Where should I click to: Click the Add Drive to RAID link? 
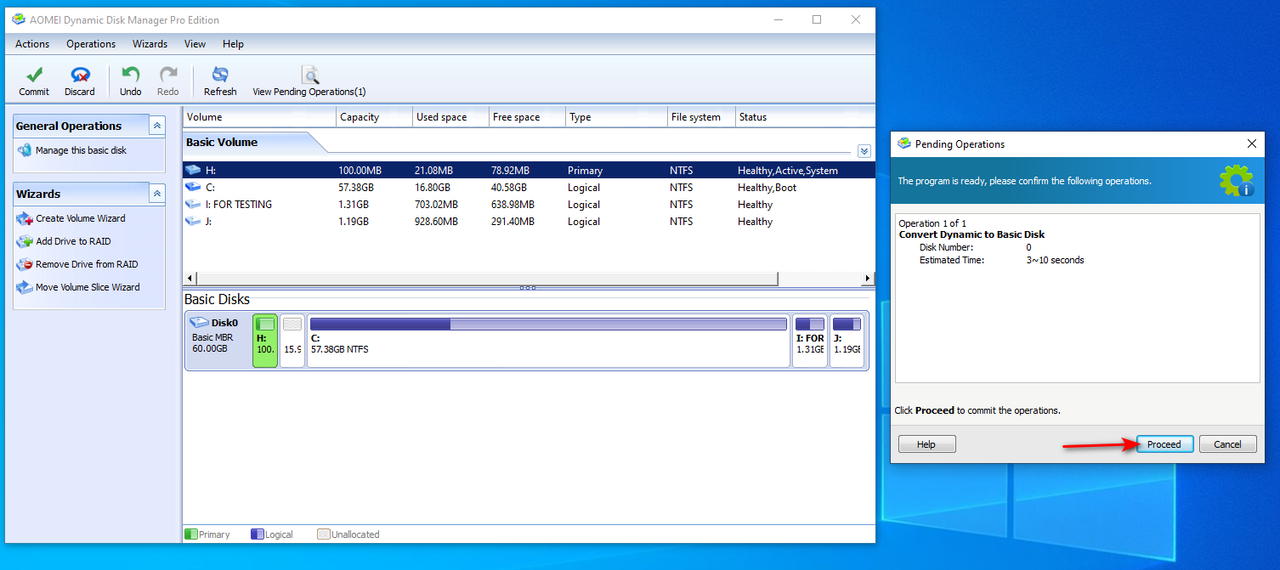(x=73, y=241)
